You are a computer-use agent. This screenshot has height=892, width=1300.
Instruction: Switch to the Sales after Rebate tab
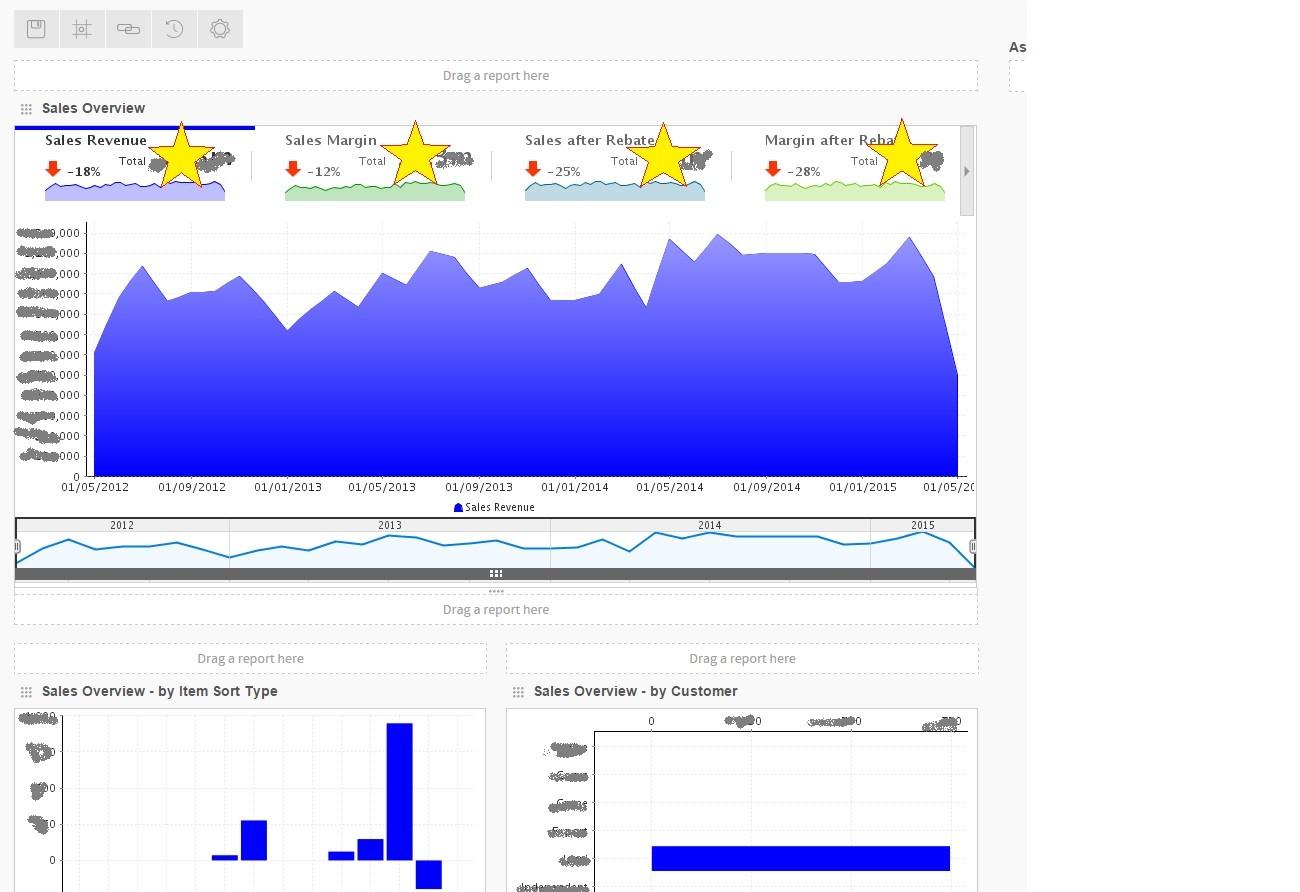(615, 165)
